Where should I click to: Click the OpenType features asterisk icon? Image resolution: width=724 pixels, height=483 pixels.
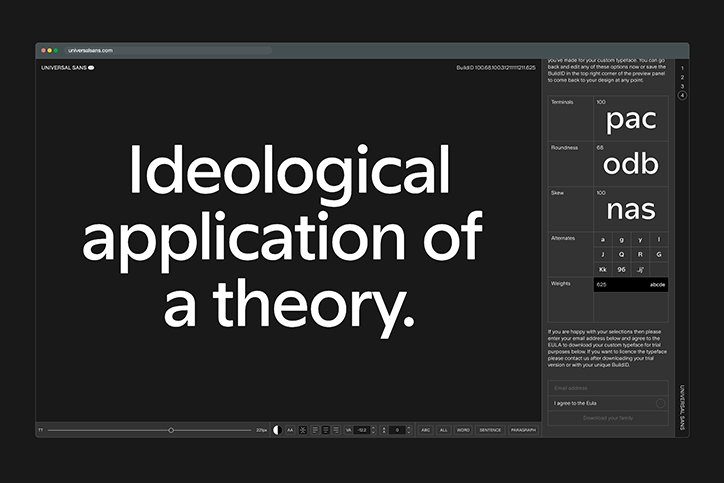tap(303, 430)
